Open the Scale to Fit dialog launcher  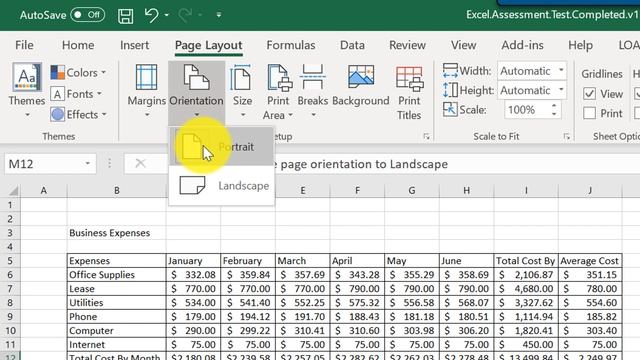[567, 137]
